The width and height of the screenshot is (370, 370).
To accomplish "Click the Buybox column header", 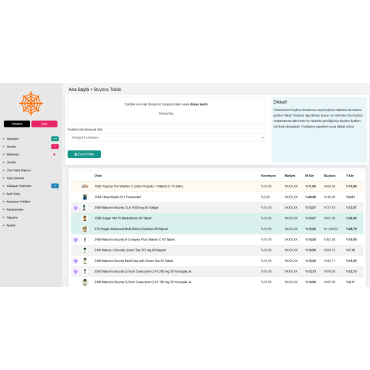I will (x=330, y=176).
